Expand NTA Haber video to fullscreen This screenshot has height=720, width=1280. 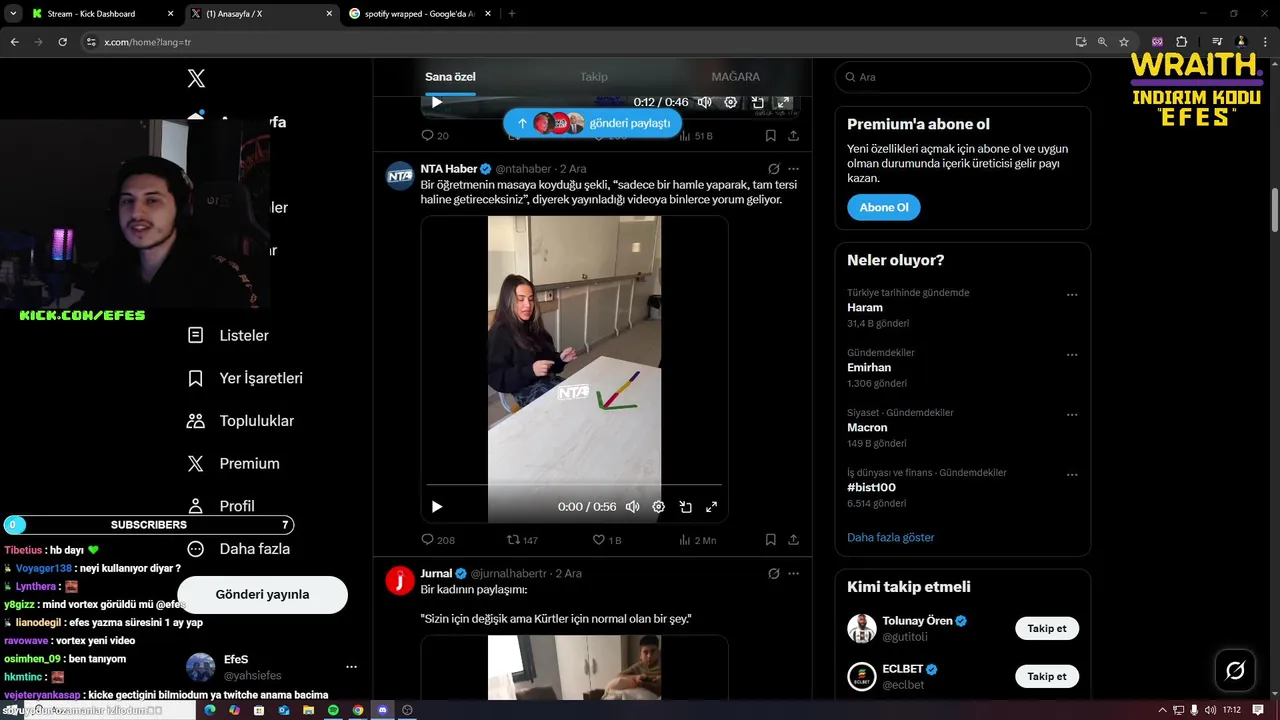pos(712,507)
